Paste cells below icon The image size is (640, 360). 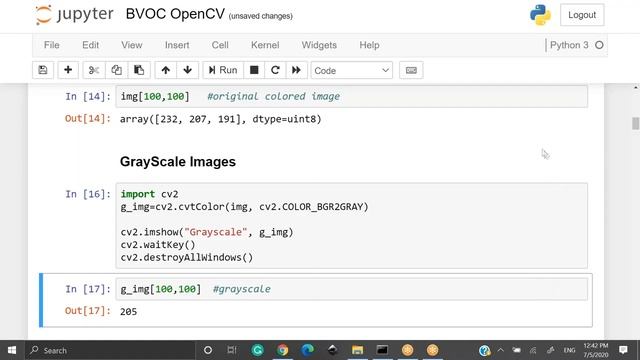pyautogui.click(x=139, y=70)
